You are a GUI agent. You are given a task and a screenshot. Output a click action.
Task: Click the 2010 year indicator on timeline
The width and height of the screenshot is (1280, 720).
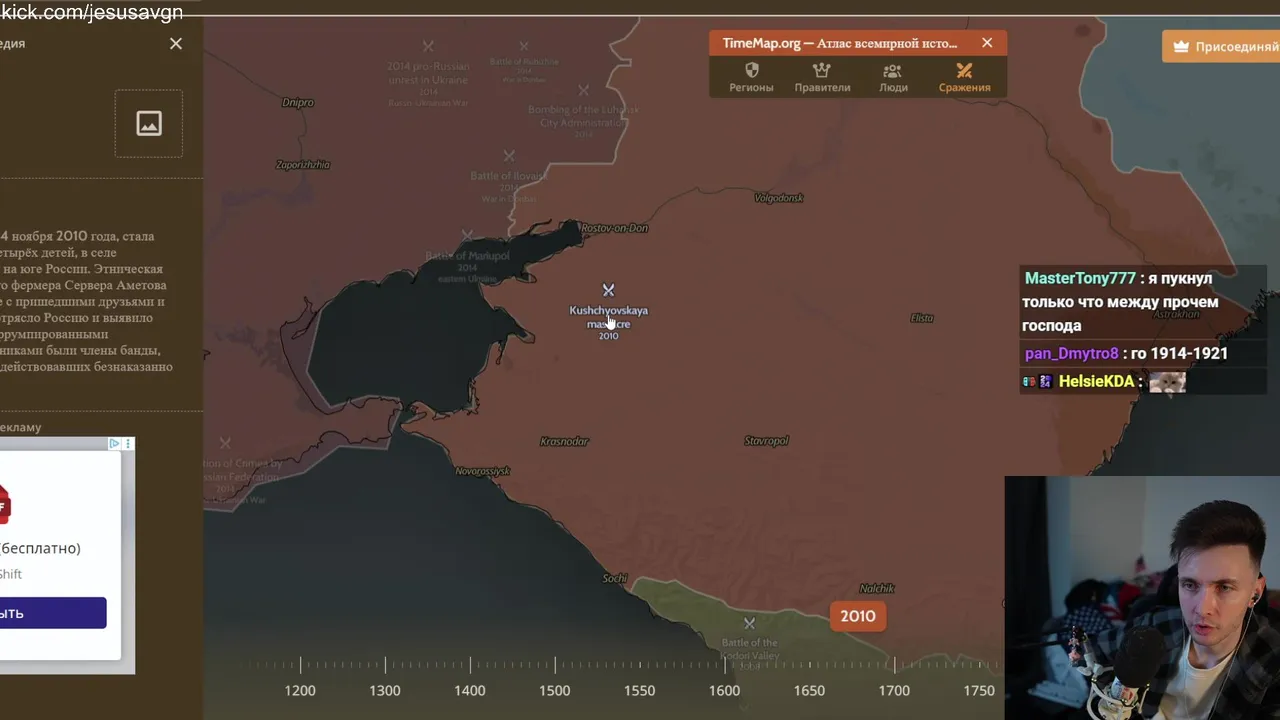(x=857, y=616)
